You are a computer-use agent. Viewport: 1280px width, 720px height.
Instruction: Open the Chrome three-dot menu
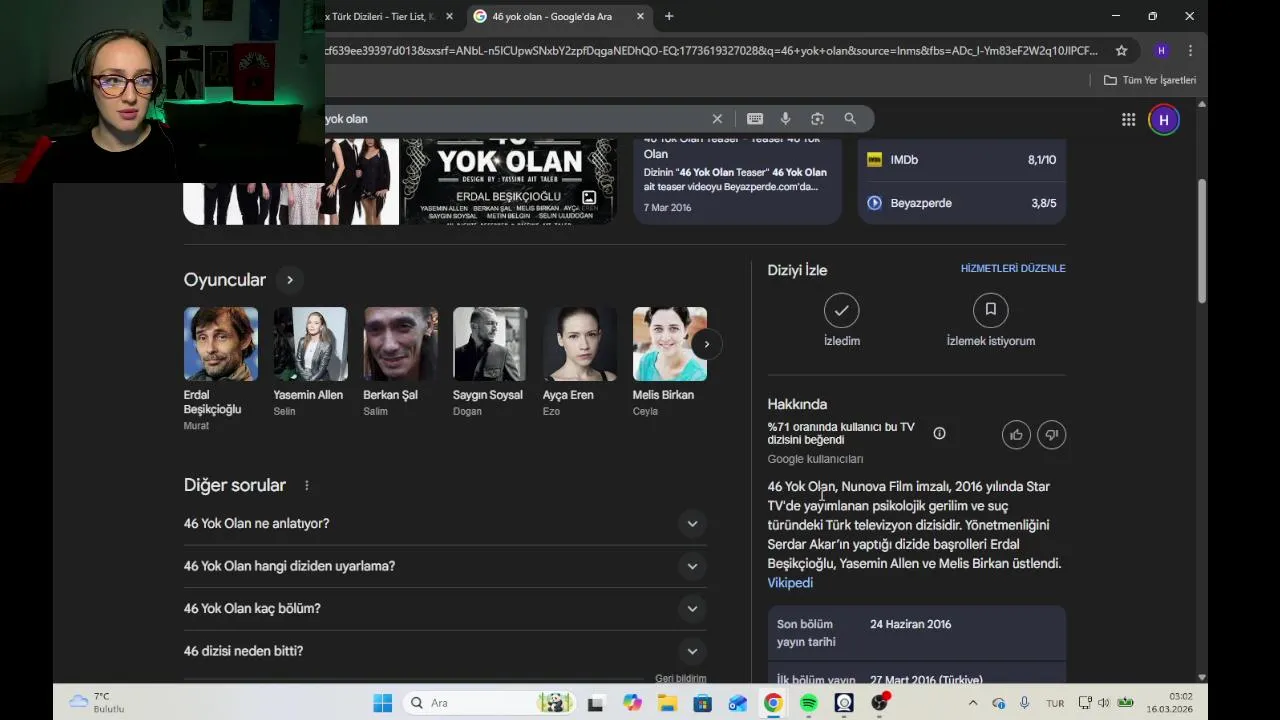[x=1190, y=50]
